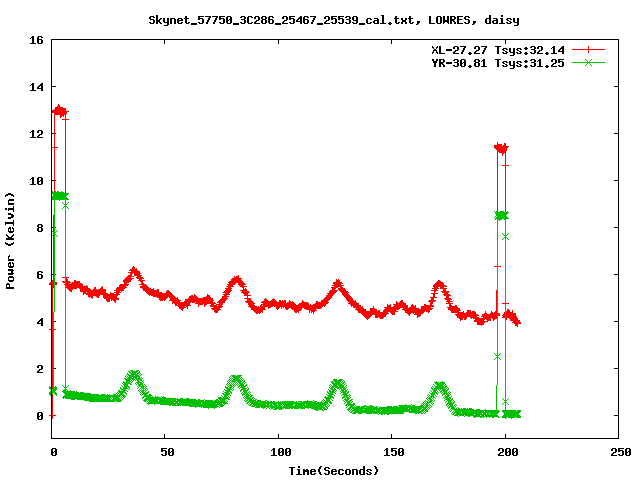Click the red peak near 170 seconds

439,284
